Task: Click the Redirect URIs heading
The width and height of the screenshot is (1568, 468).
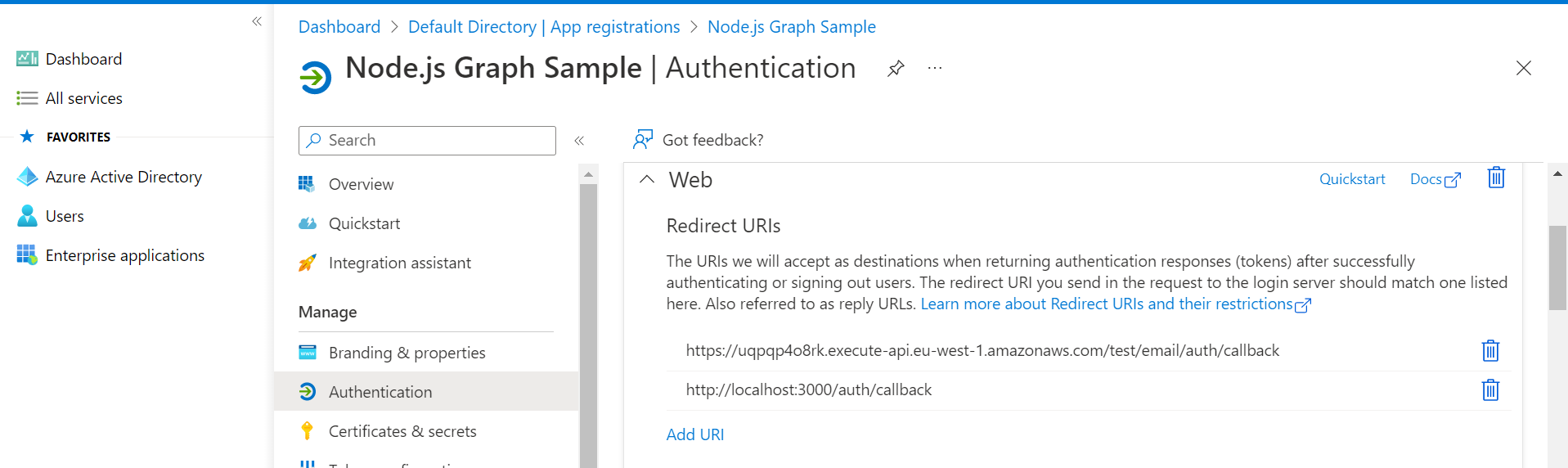Action: (723, 226)
